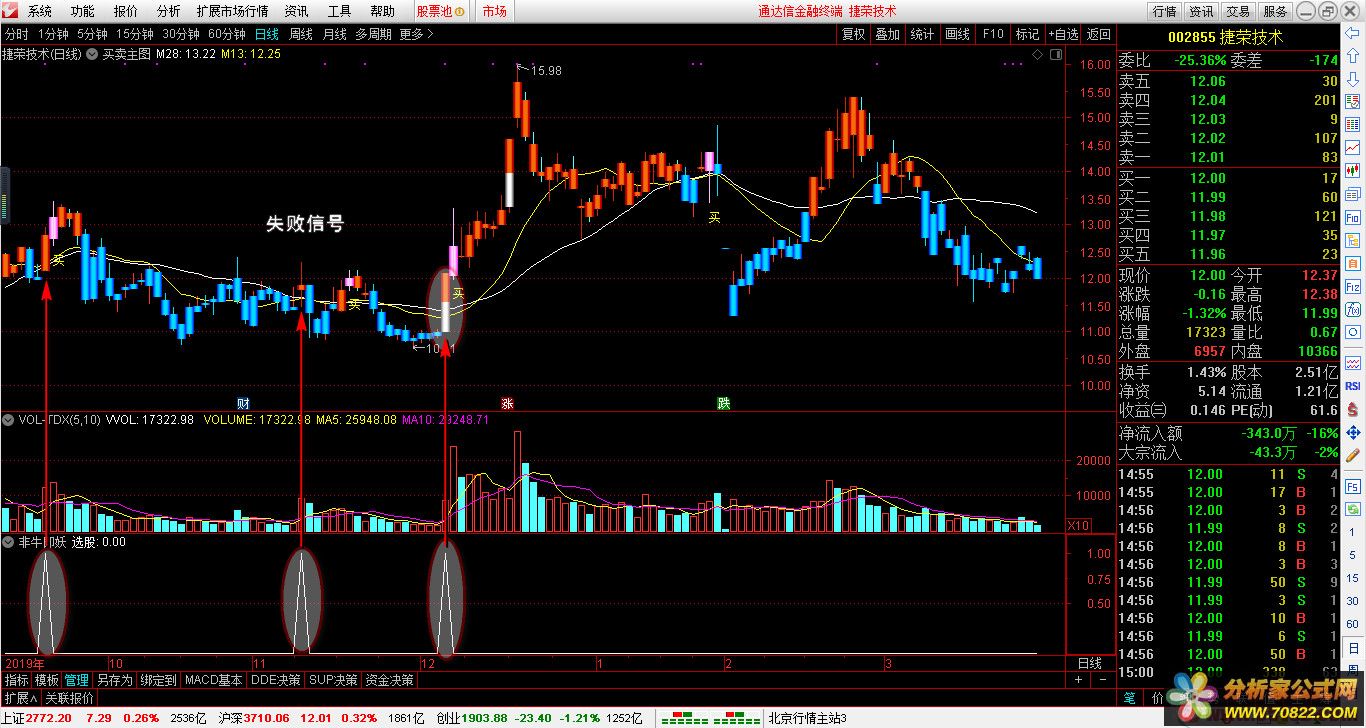Switch chart to 60分钟 period
The width and height of the screenshot is (1366, 728).
227,34
